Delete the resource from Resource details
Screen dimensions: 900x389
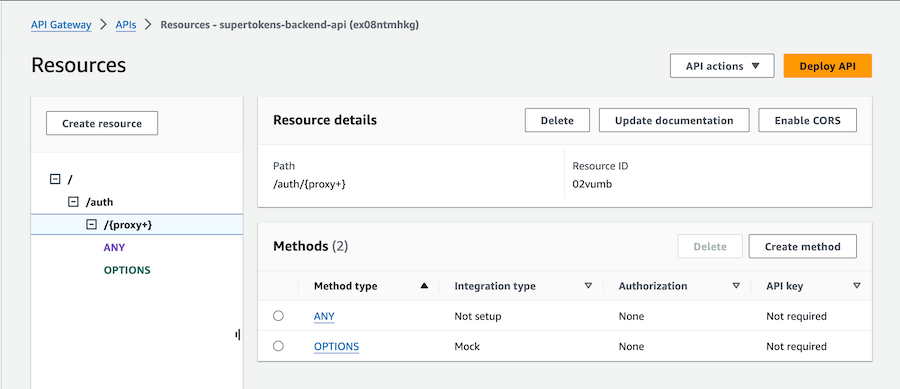pyautogui.click(x=557, y=120)
